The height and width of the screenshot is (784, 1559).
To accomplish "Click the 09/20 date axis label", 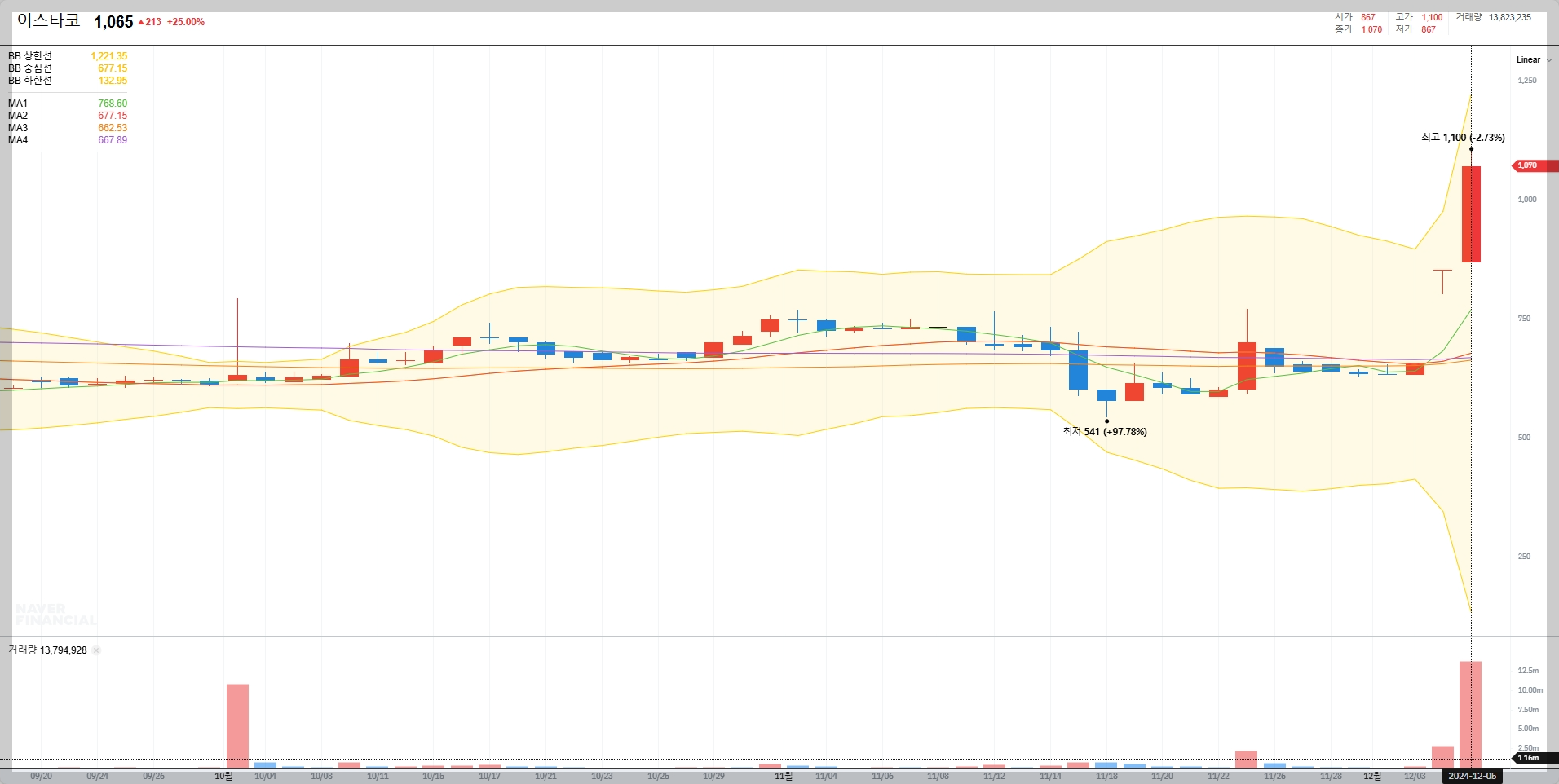I will click(41, 777).
